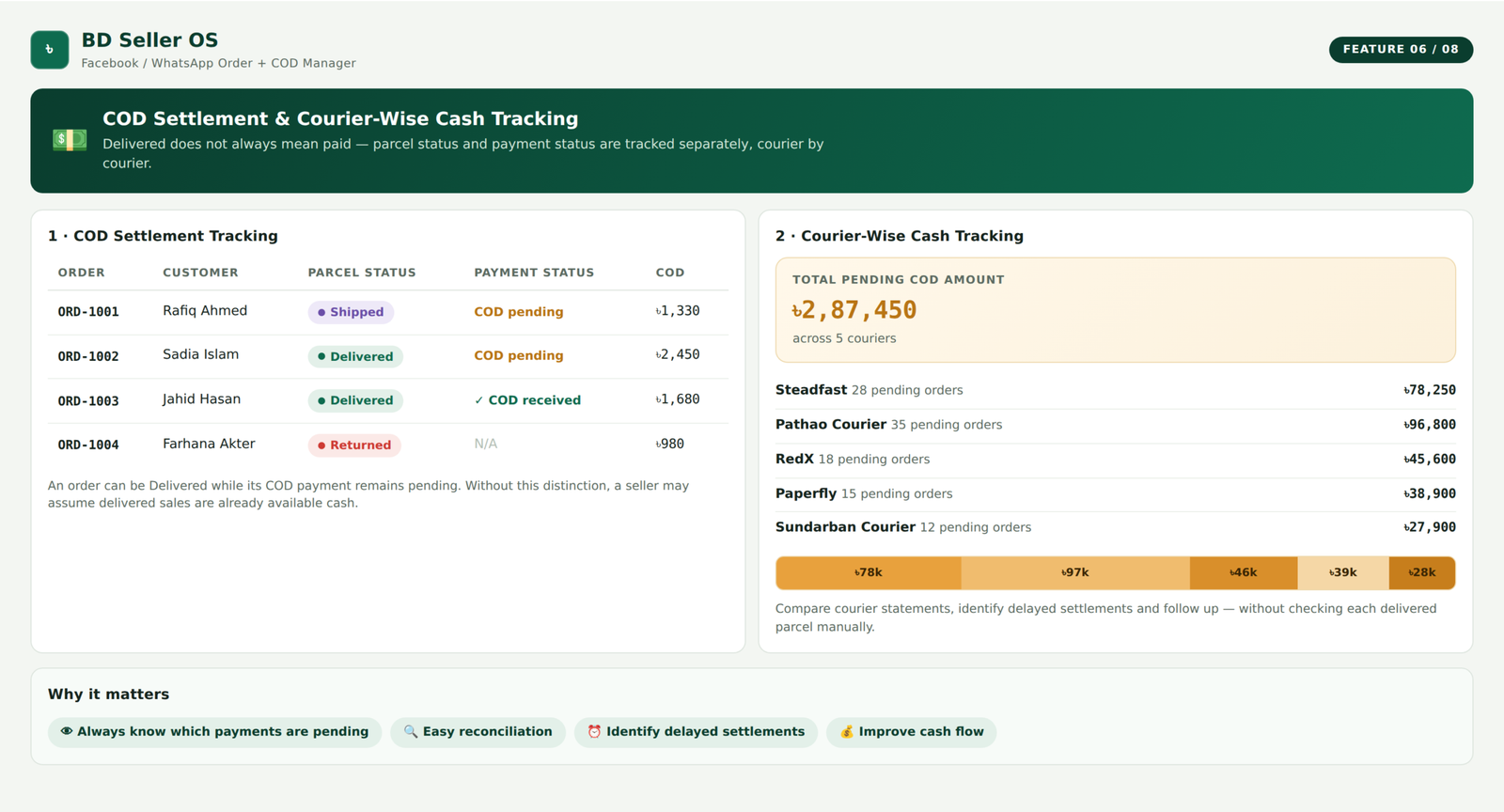This screenshot has width=1504, height=812.
Task: Click COD pending status for ORD-1001
Action: click(519, 312)
